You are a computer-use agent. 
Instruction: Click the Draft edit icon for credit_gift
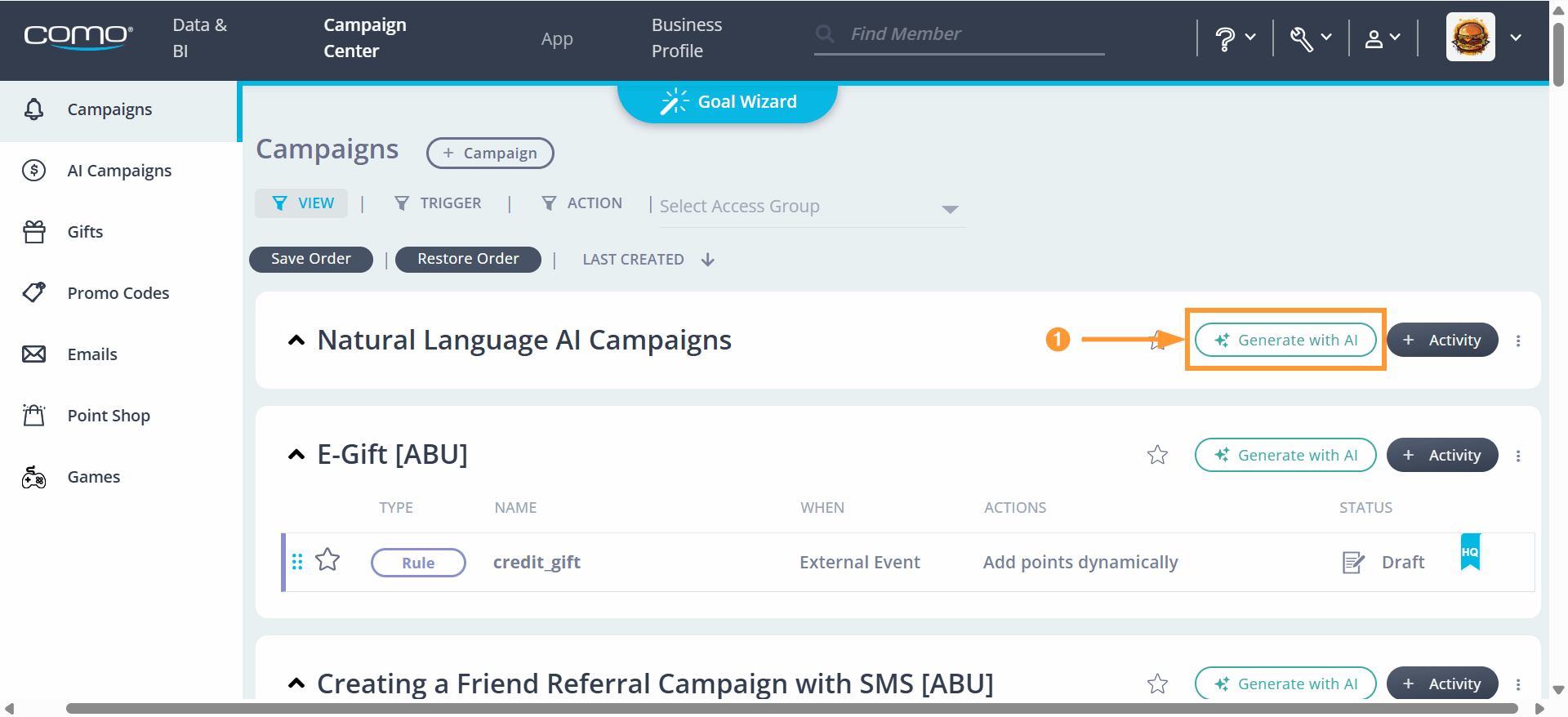1353,563
